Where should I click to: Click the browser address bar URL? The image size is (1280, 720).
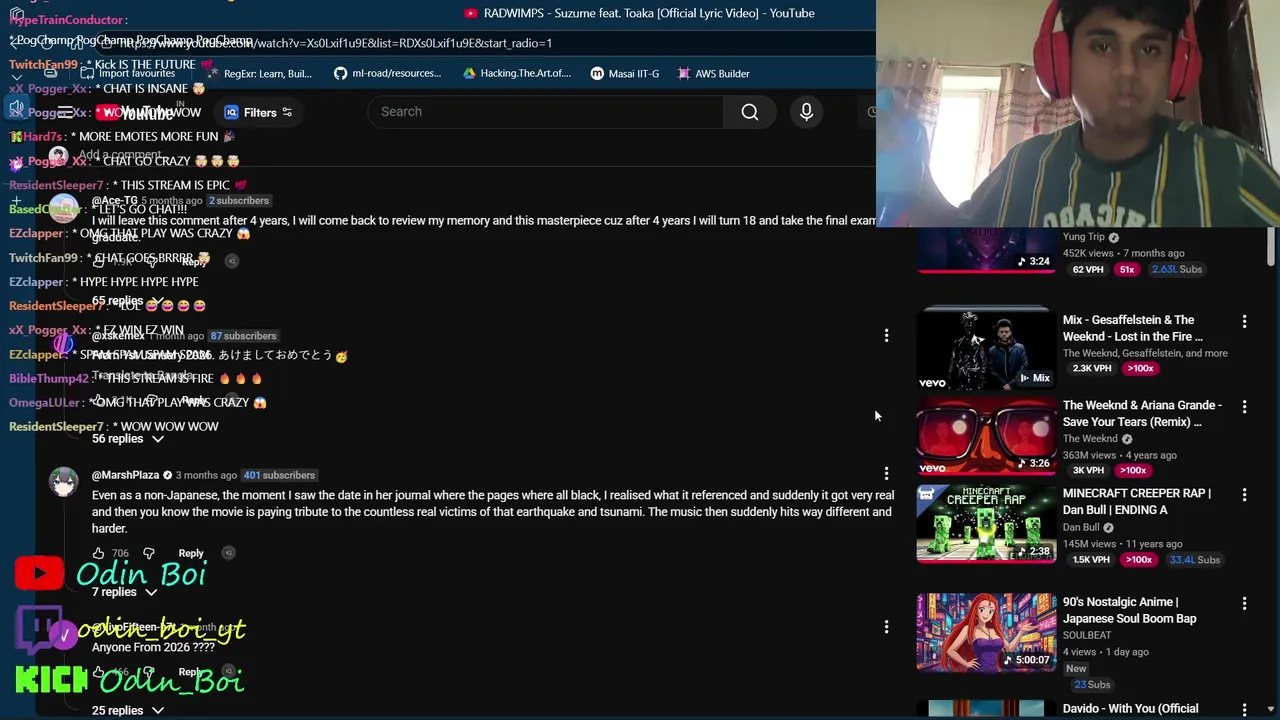tap(335, 43)
